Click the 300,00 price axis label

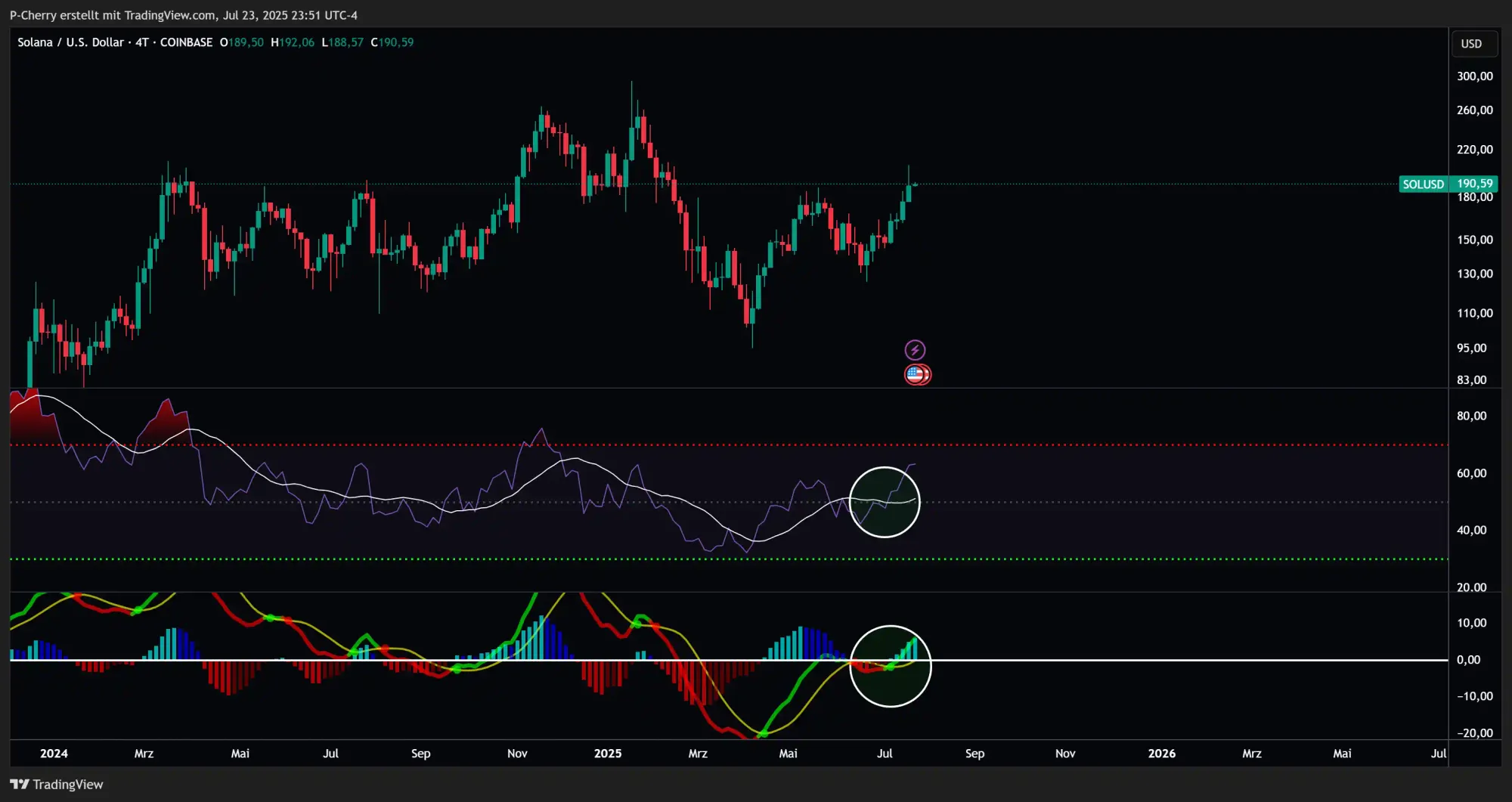point(1475,76)
